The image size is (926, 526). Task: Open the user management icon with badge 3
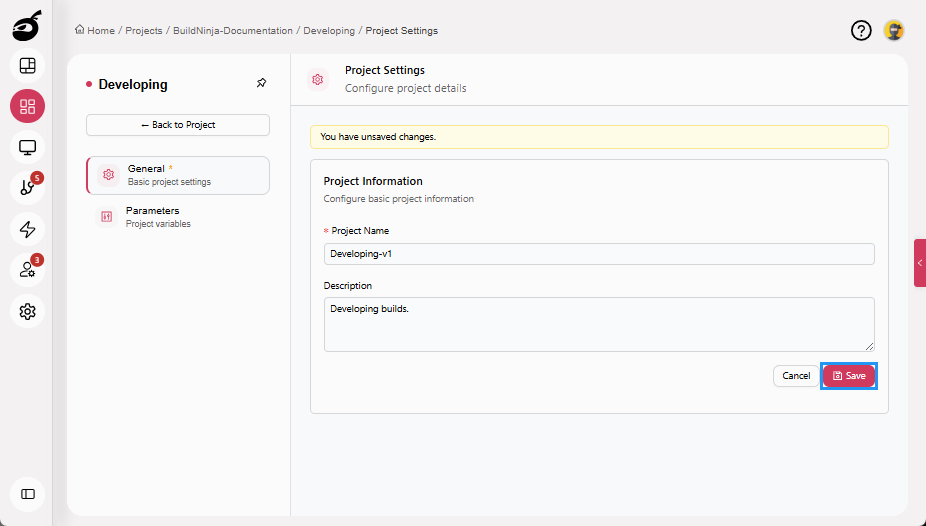coord(28,270)
